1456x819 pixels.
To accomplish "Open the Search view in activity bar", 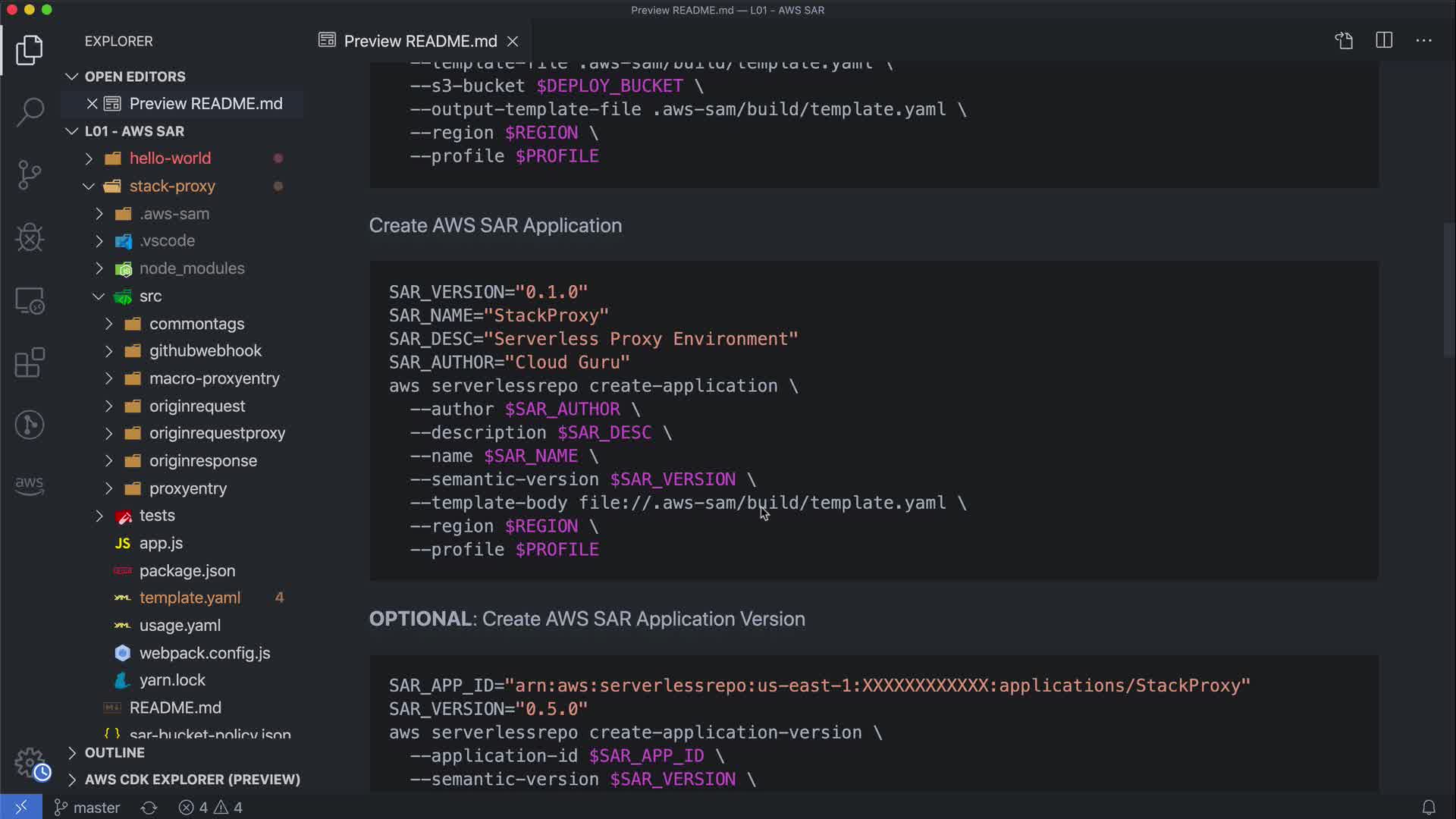I will [30, 112].
